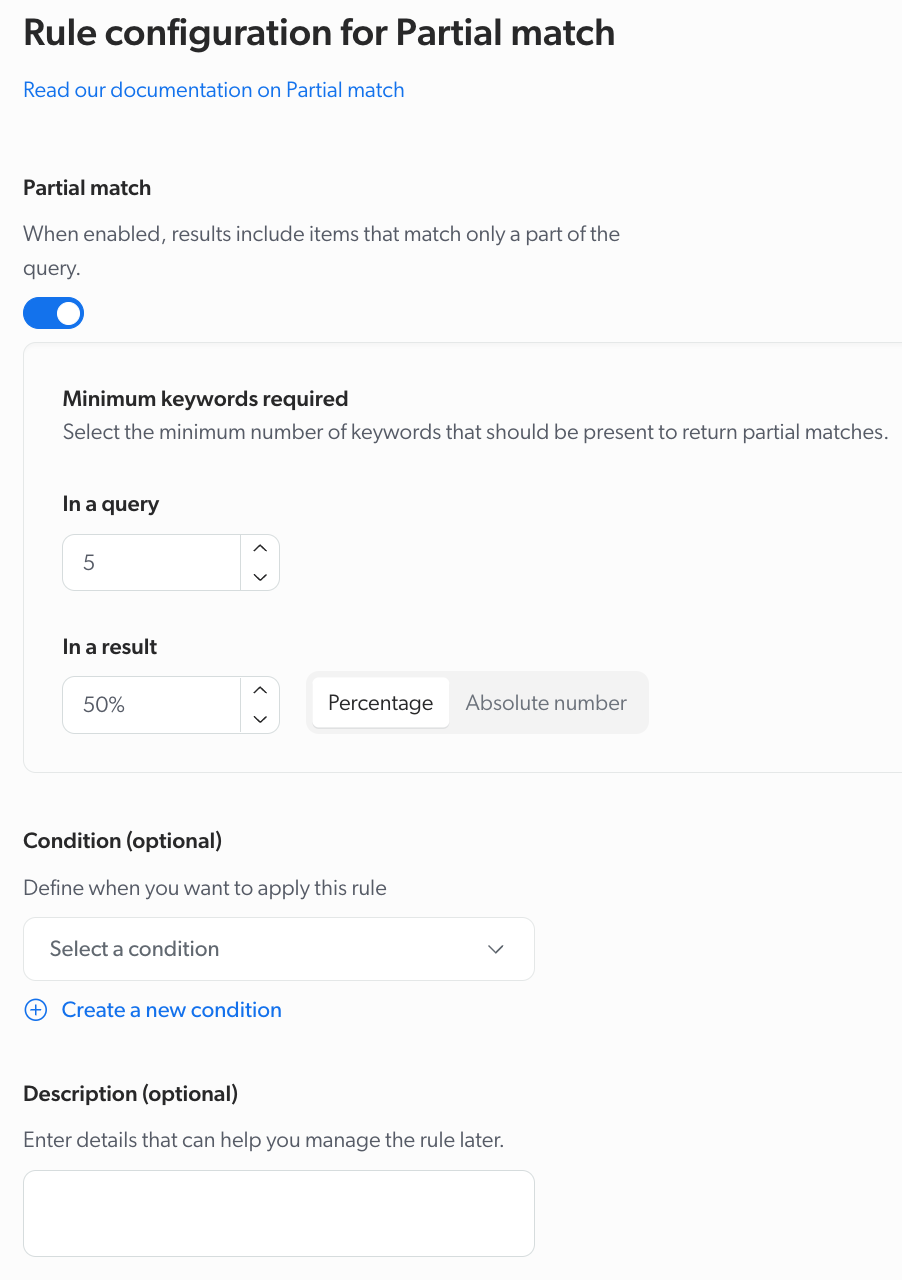The height and width of the screenshot is (1280, 902).
Task: Focus the Description text area
Action: pyautogui.click(x=279, y=1214)
